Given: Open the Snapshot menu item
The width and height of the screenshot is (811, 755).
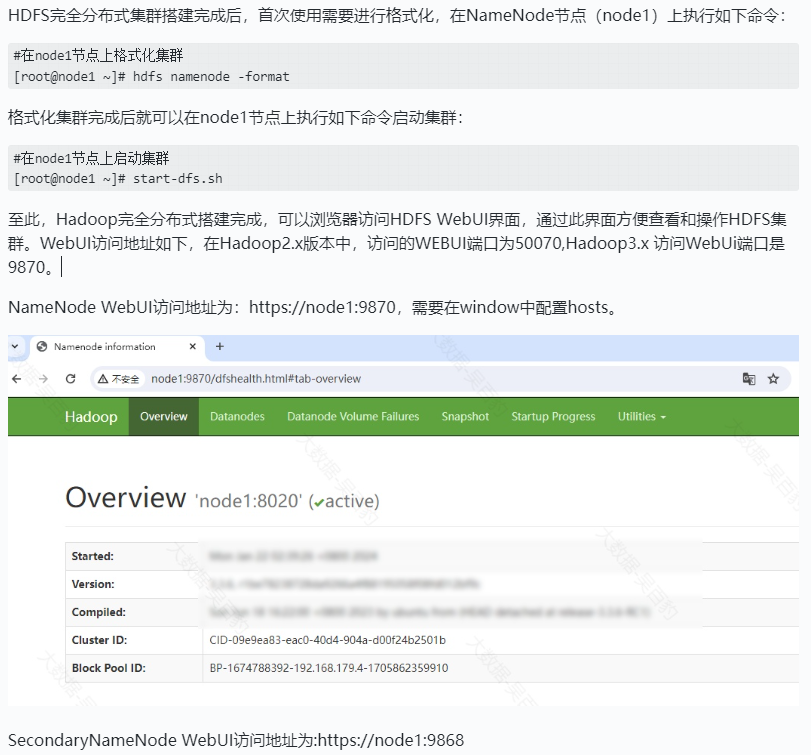Looking at the screenshot, I should [465, 417].
